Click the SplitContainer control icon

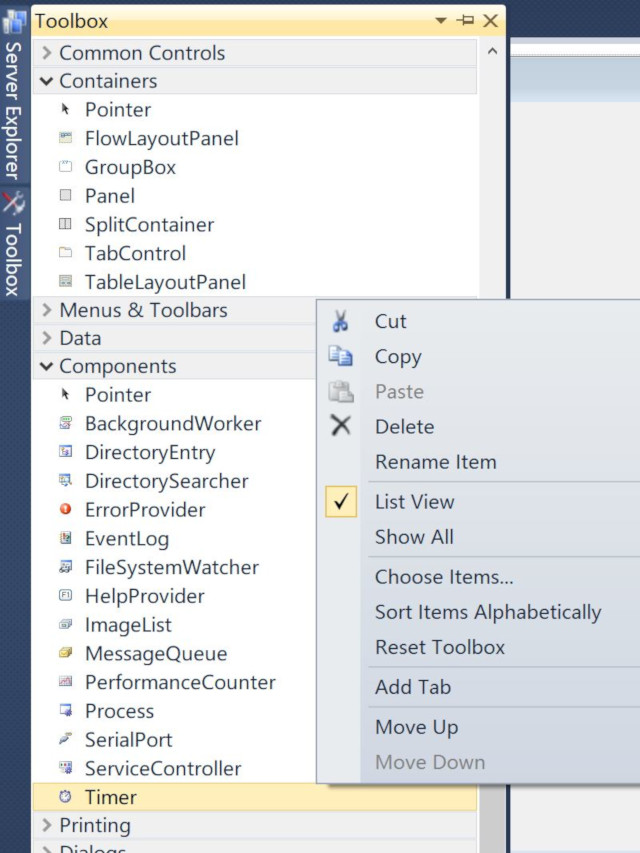[66, 225]
